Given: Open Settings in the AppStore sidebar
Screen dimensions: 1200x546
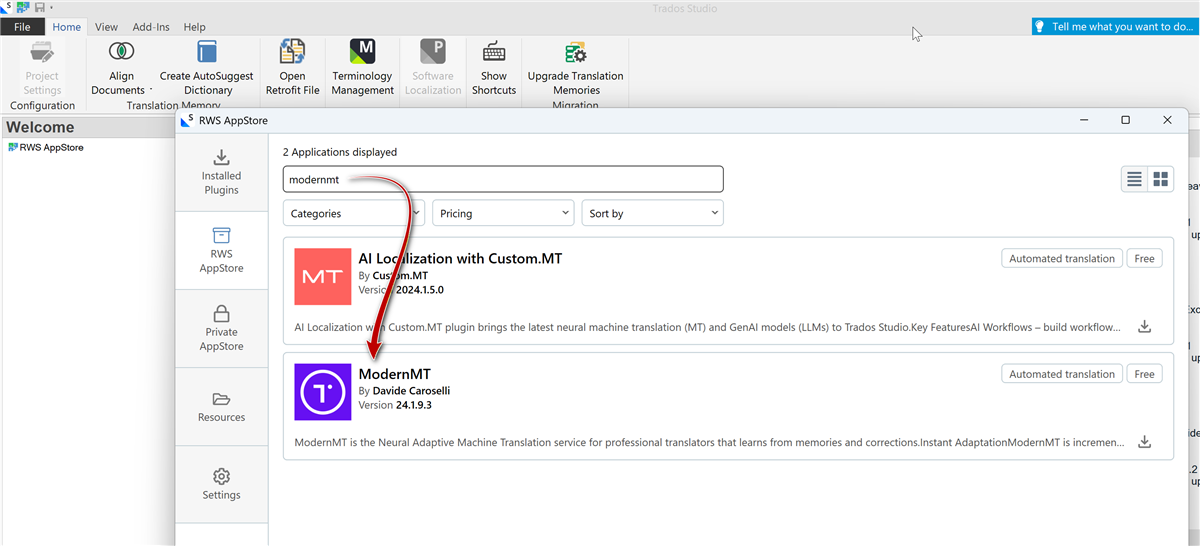Looking at the screenshot, I should tap(221, 484).
